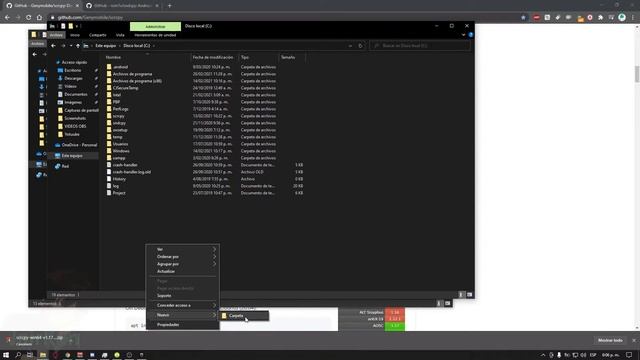Screen dimensions: 640x360
Task: Switch to the Compartir ribbon tab
Action: click(x=98, y=35)
